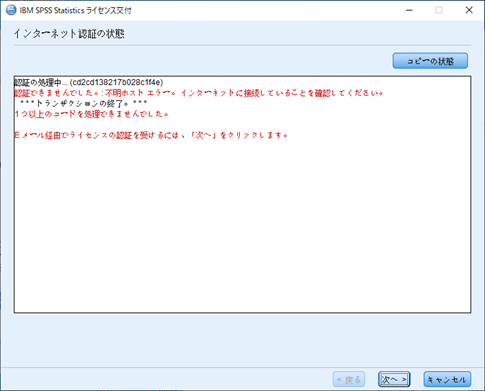
Task: Click the IBM SPSS Statistics title bar icon
Action: 11,10
